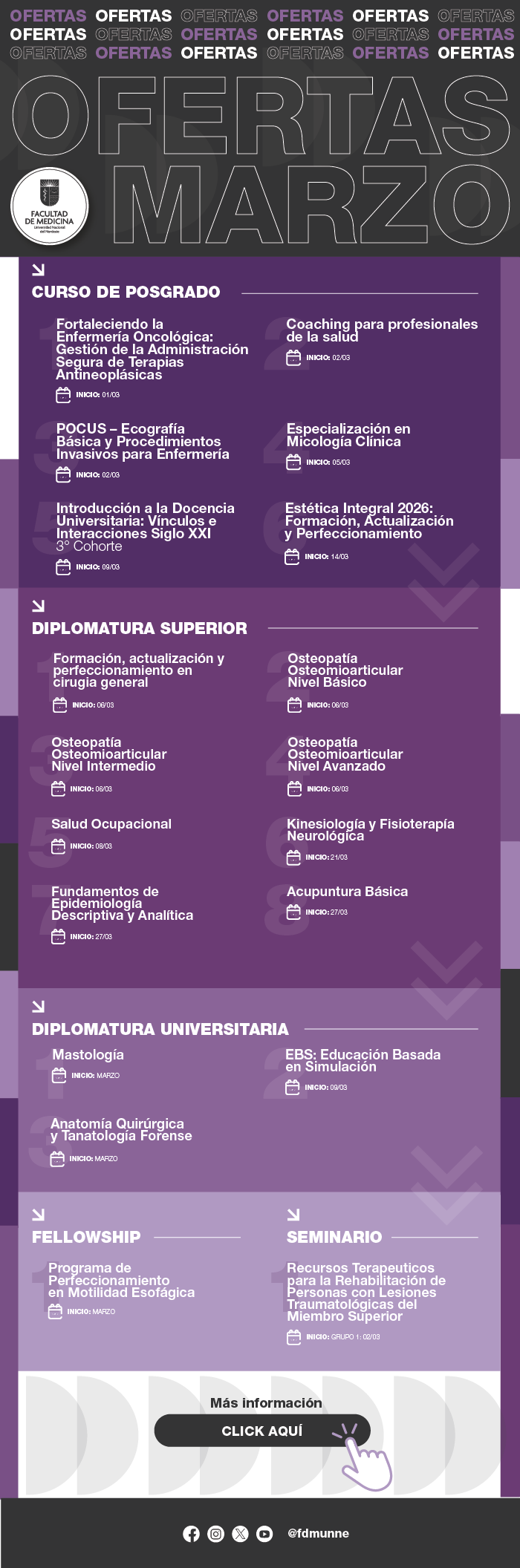Open the Instagram icon in the footer
The image size is (520, 1568).
click(x=215, y=1534)
